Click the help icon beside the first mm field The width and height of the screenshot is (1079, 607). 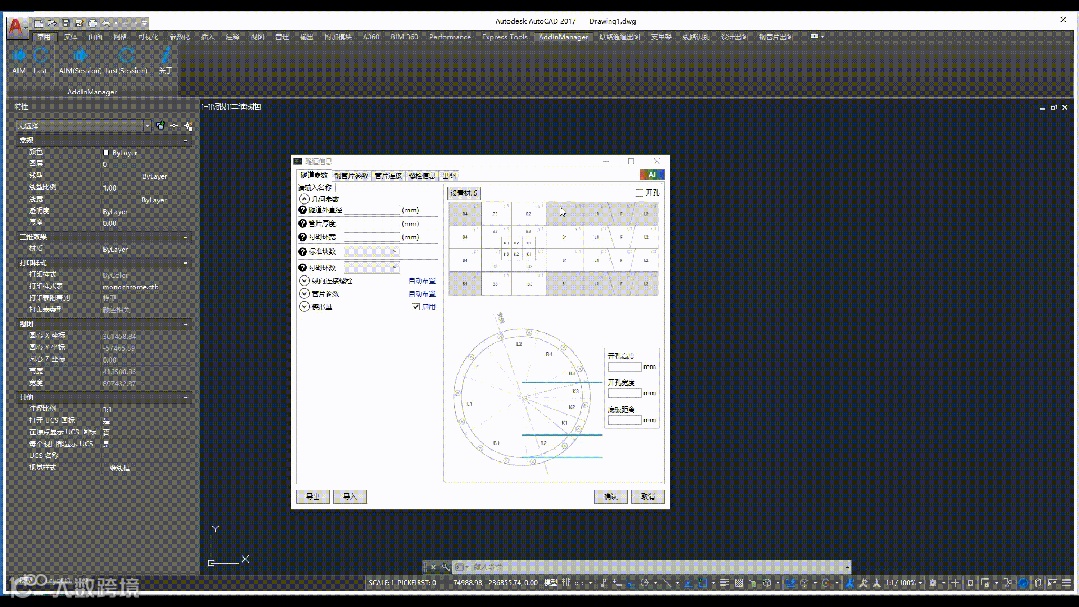[x=303, y=210]
